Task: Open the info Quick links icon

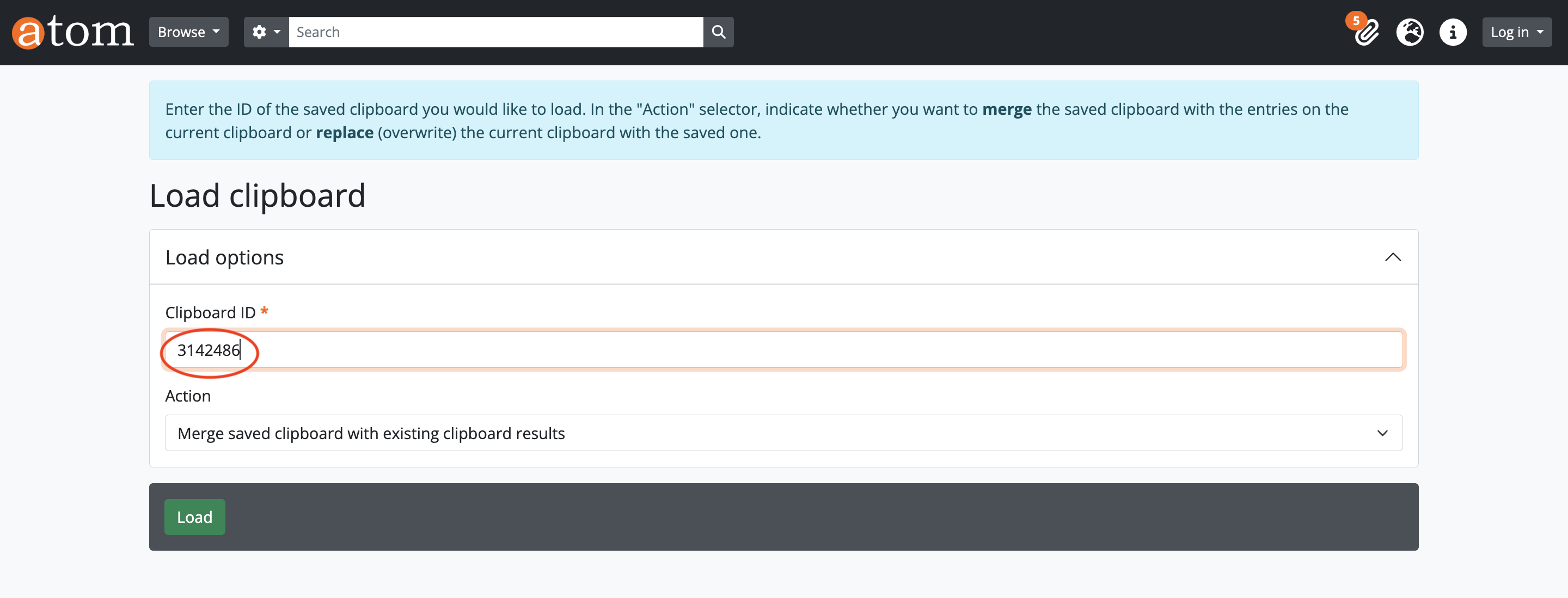Action: pyautogui.click(x=1453, y=32)
